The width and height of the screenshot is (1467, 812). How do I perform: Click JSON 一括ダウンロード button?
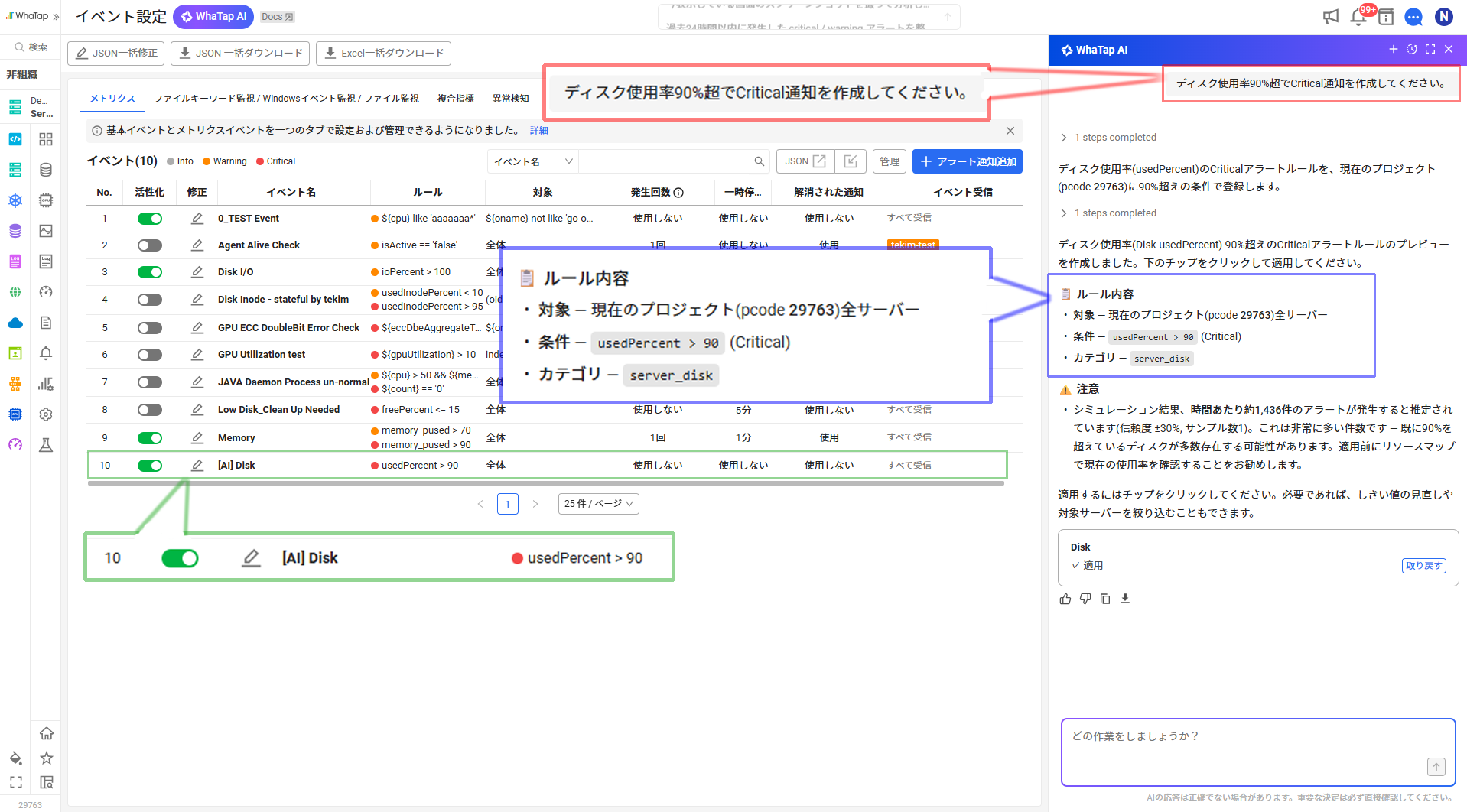pyautogui.click(x=240, y=53)
